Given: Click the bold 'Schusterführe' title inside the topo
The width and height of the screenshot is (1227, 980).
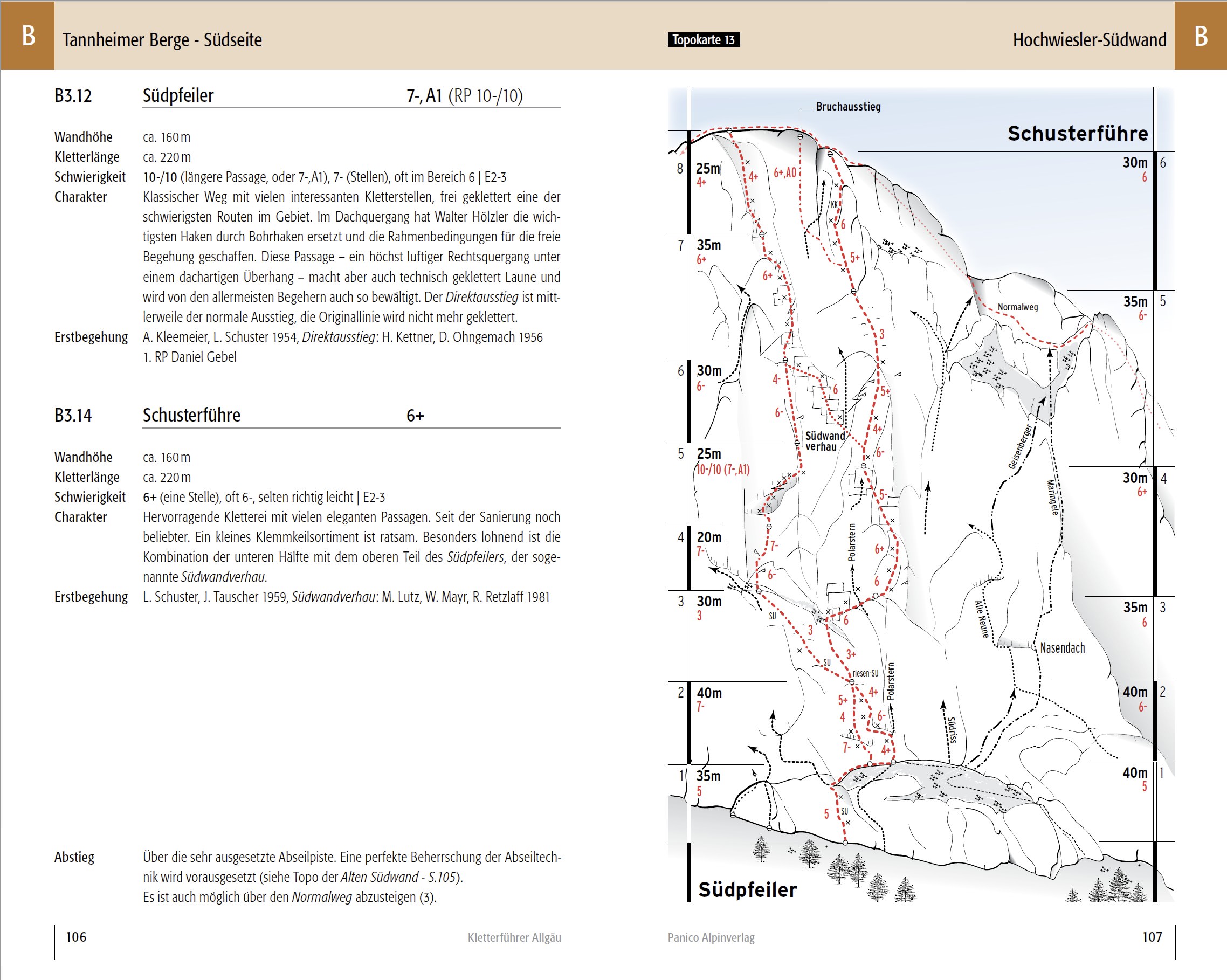Looking at the screenshot, I should [1077, 133].
